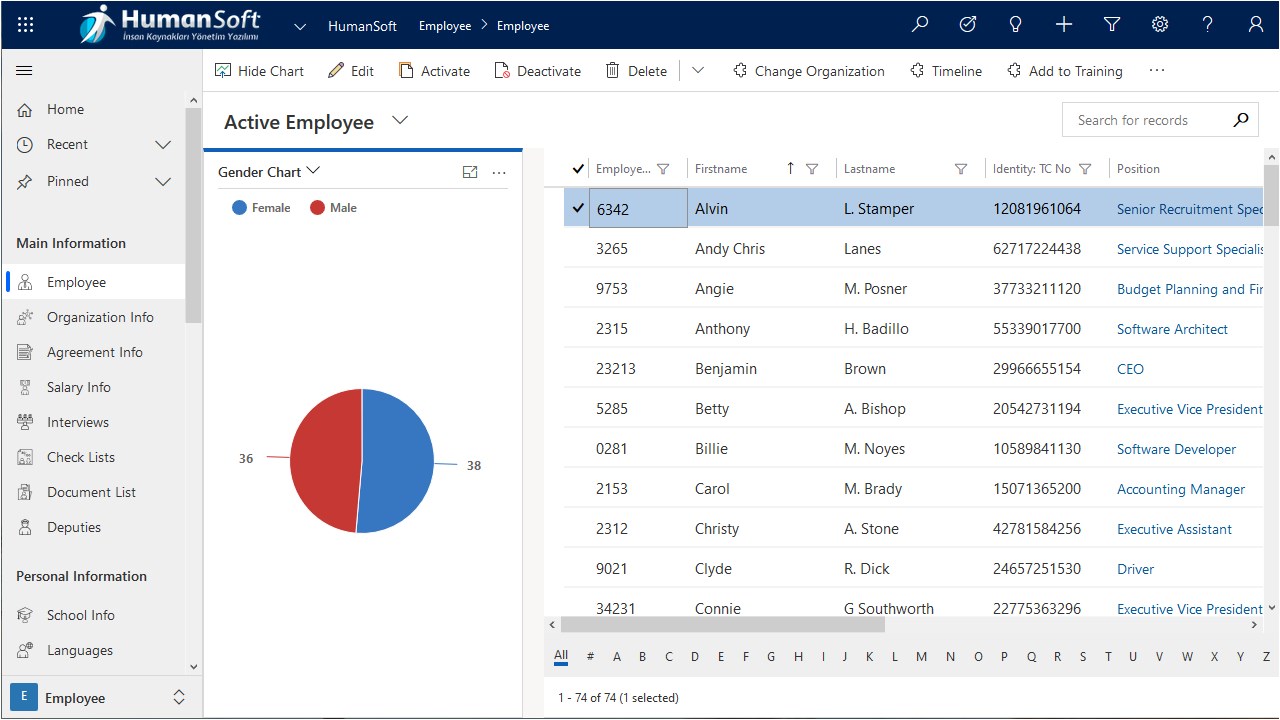Open the HumanSoft app switcher chevron
The width and height of the screenshot is (1280, 720).
(300, 26)
